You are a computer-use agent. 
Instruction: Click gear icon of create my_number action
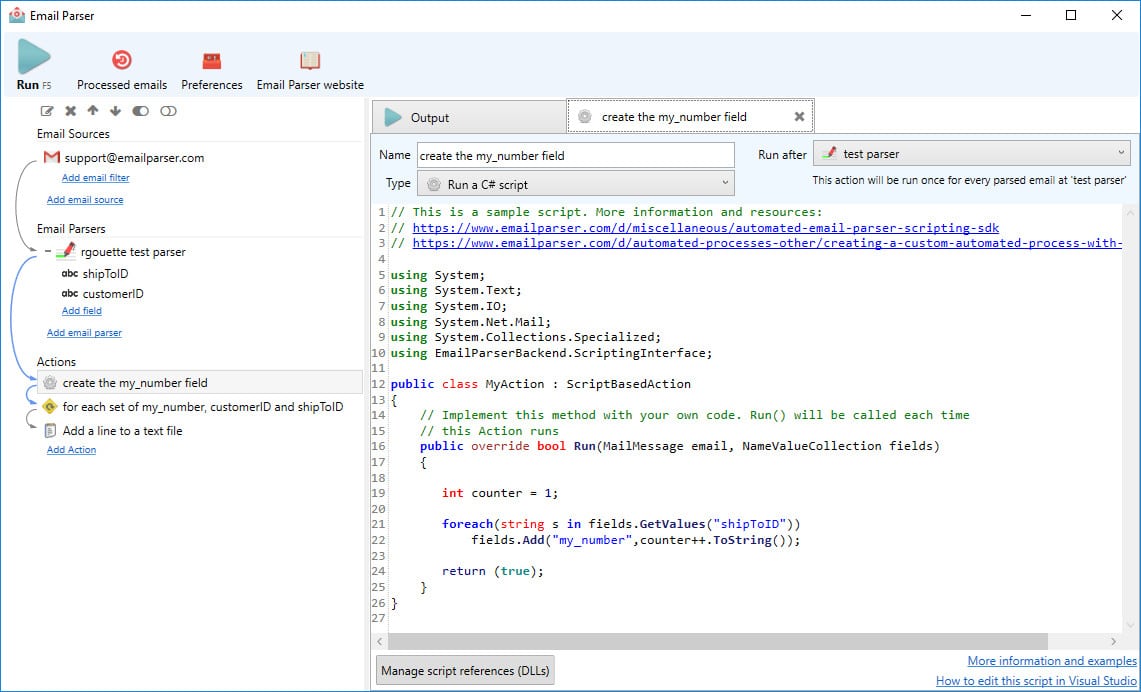49,383
